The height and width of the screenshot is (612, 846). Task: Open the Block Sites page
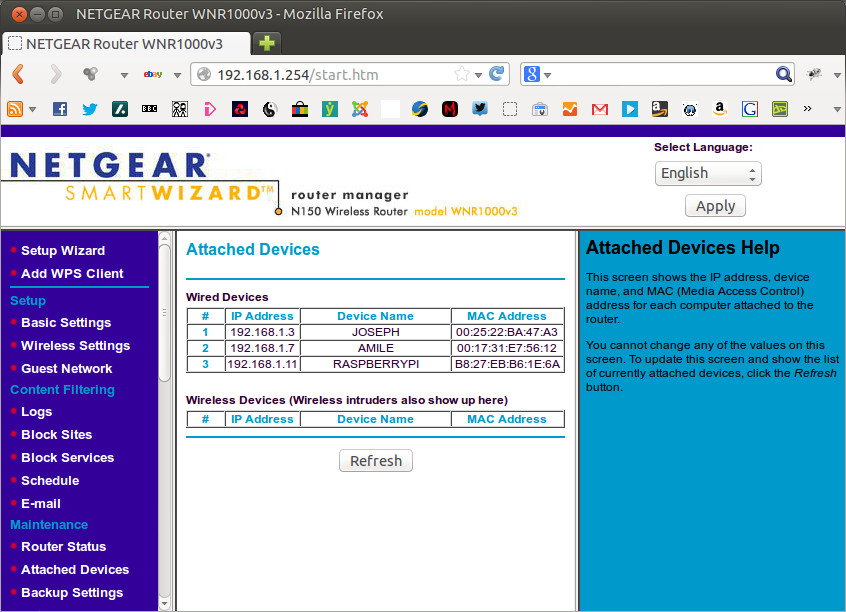(x=57, y=434)
